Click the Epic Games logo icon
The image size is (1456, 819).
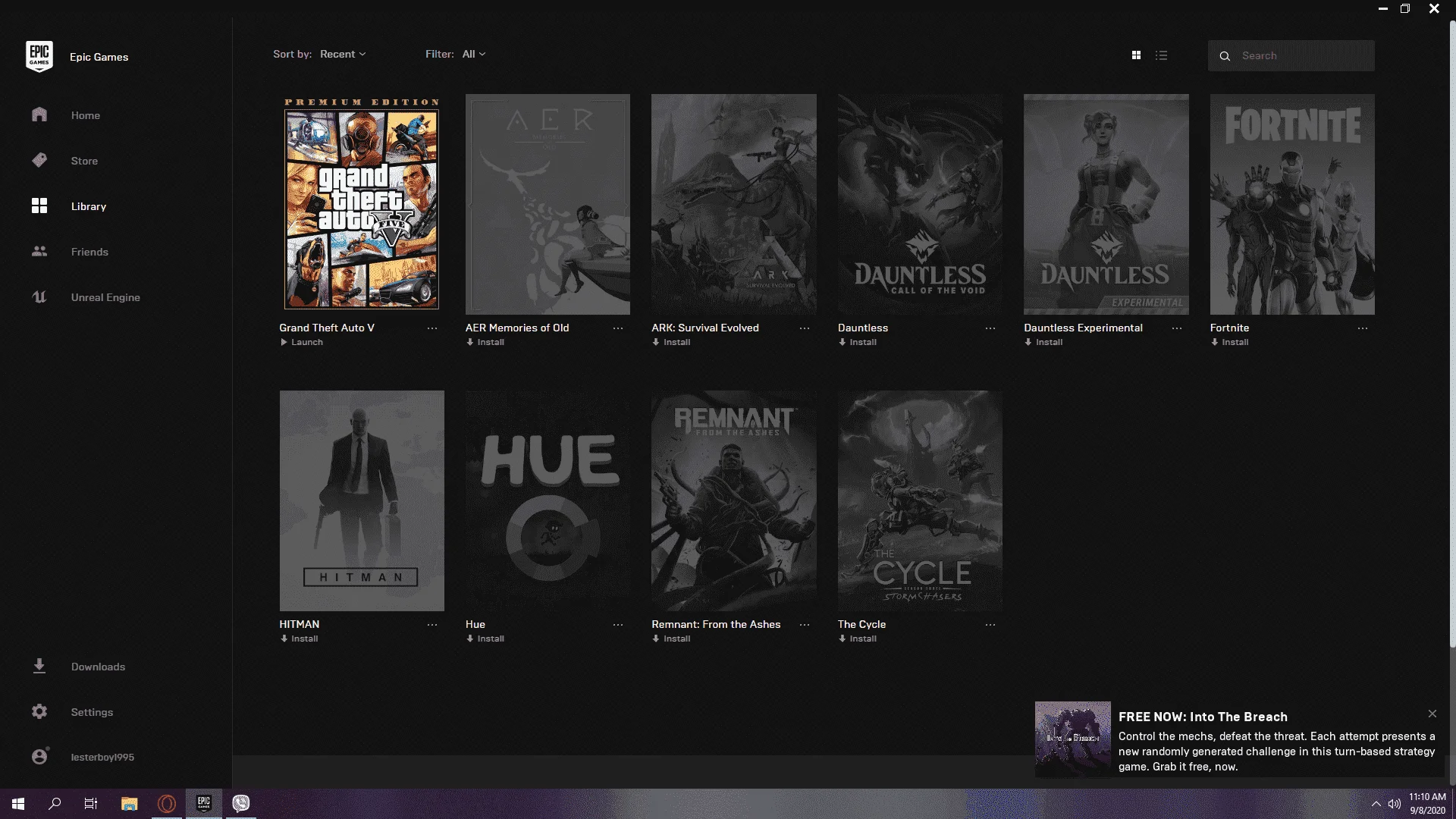coord(39,56)
